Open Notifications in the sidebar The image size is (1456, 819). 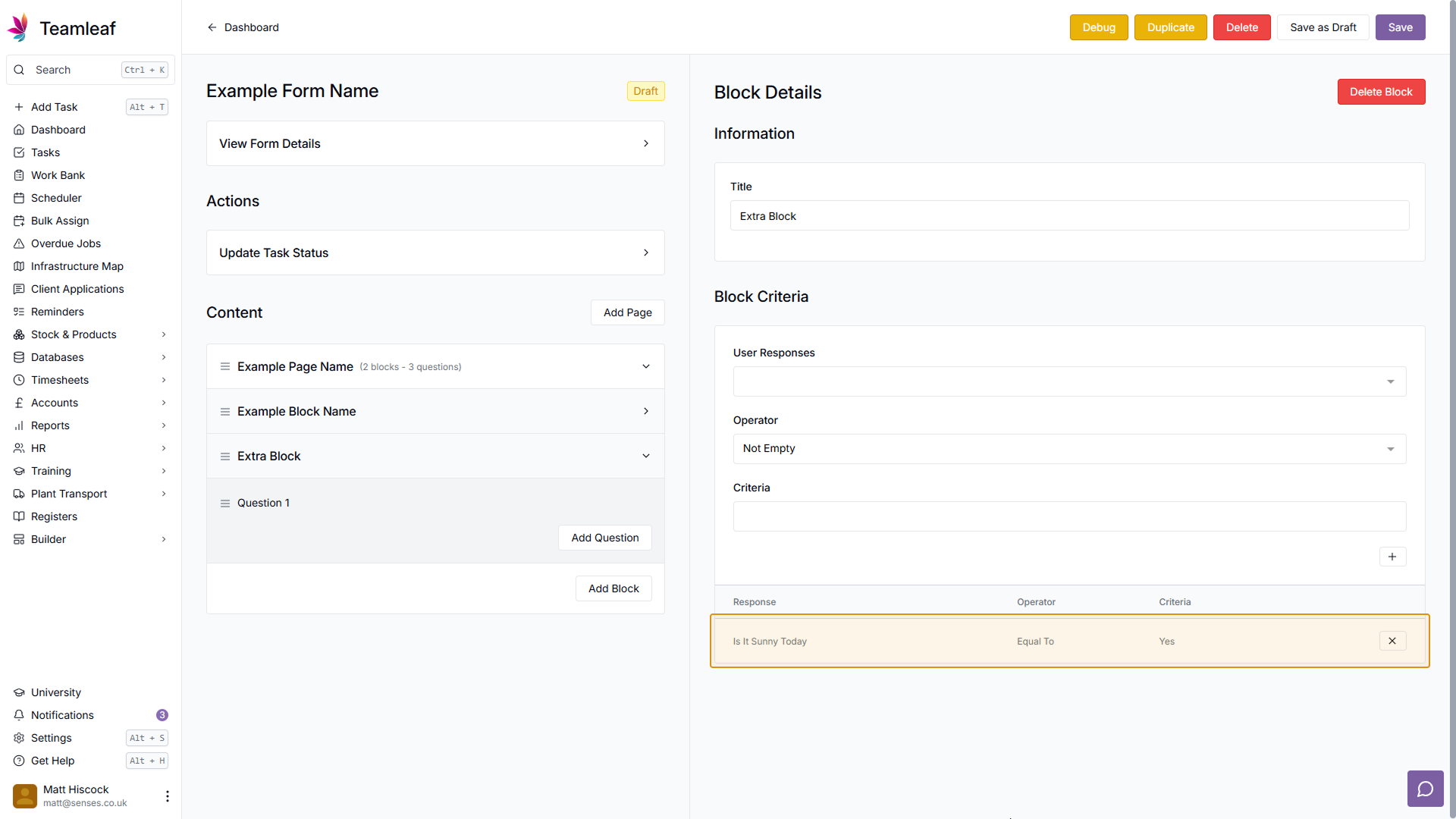(x=62, y=715)
